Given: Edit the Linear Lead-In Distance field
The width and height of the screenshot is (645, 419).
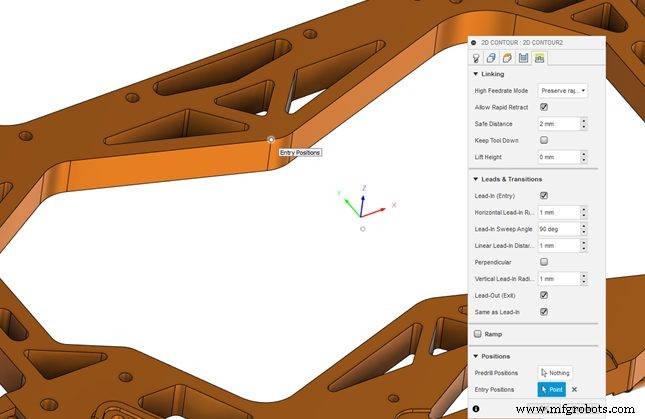Looking at the screenshot, I should coord(559,245).
